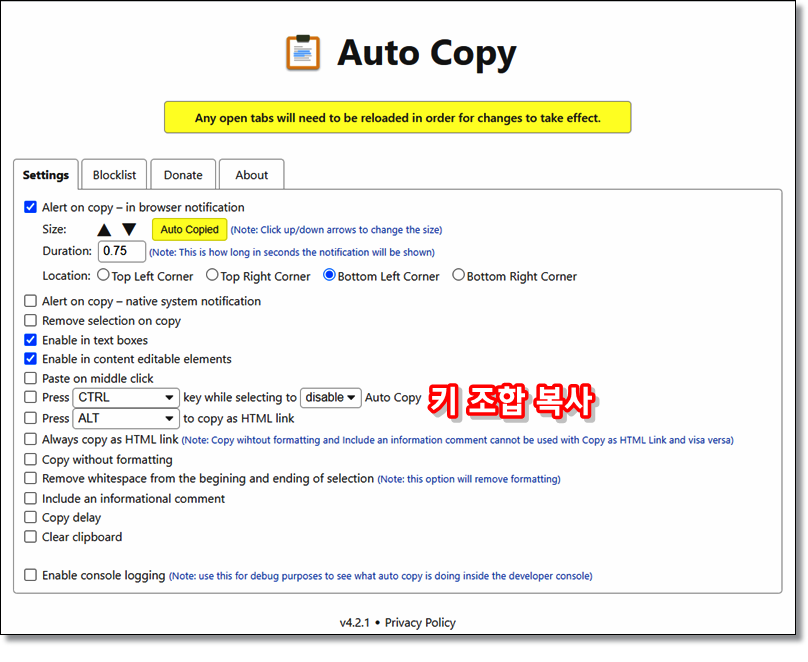The width and height of the screenshot is (808, 662).
Task: Click the Privacy Policy link
Action: 420,622
